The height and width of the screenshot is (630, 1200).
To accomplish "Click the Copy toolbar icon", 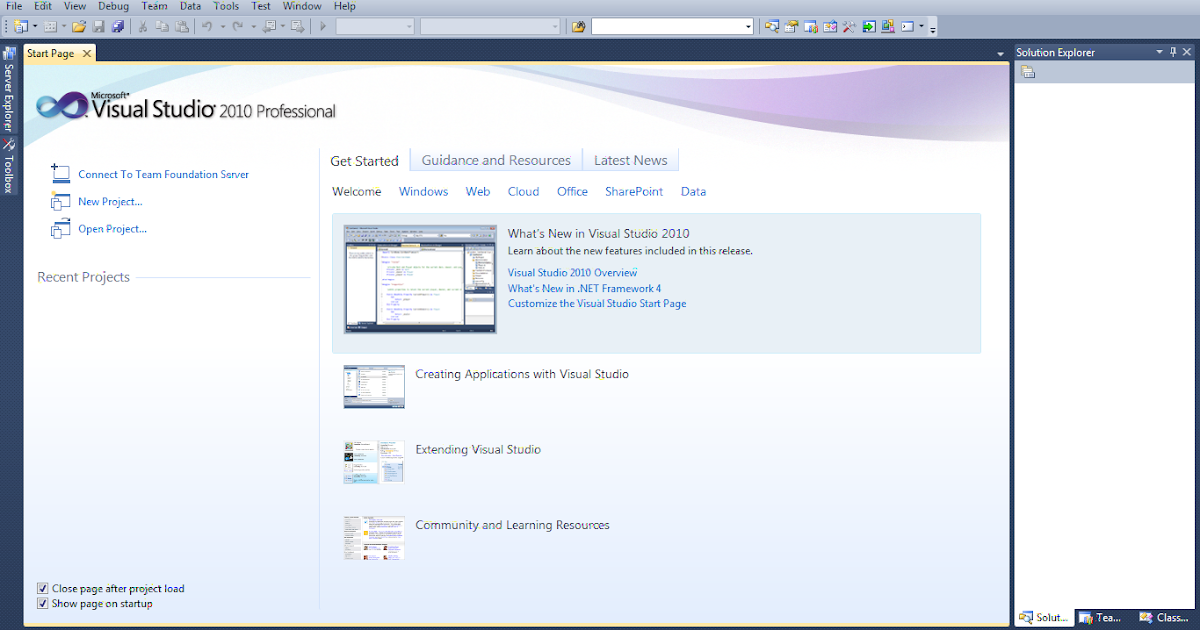I will pyautogui.click(x=162, y=26).
